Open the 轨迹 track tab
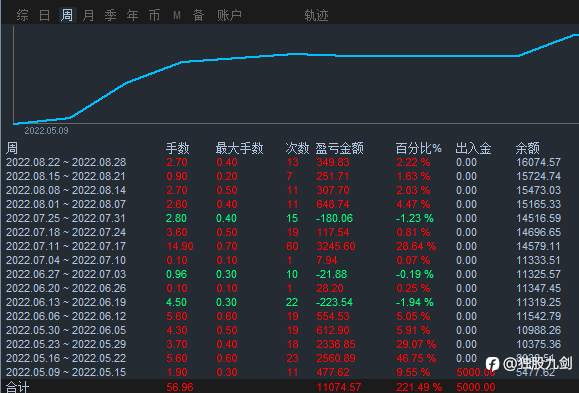This screenshot has height=393, width=579. (316, 16)
